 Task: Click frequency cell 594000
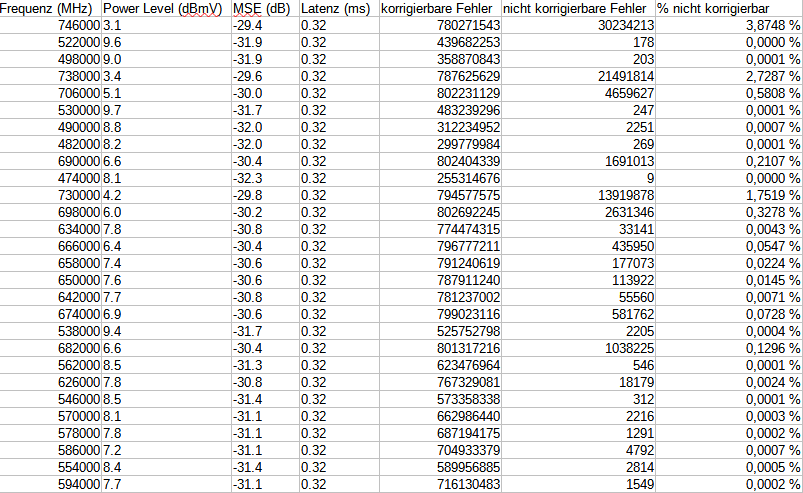tap(51, 484)
